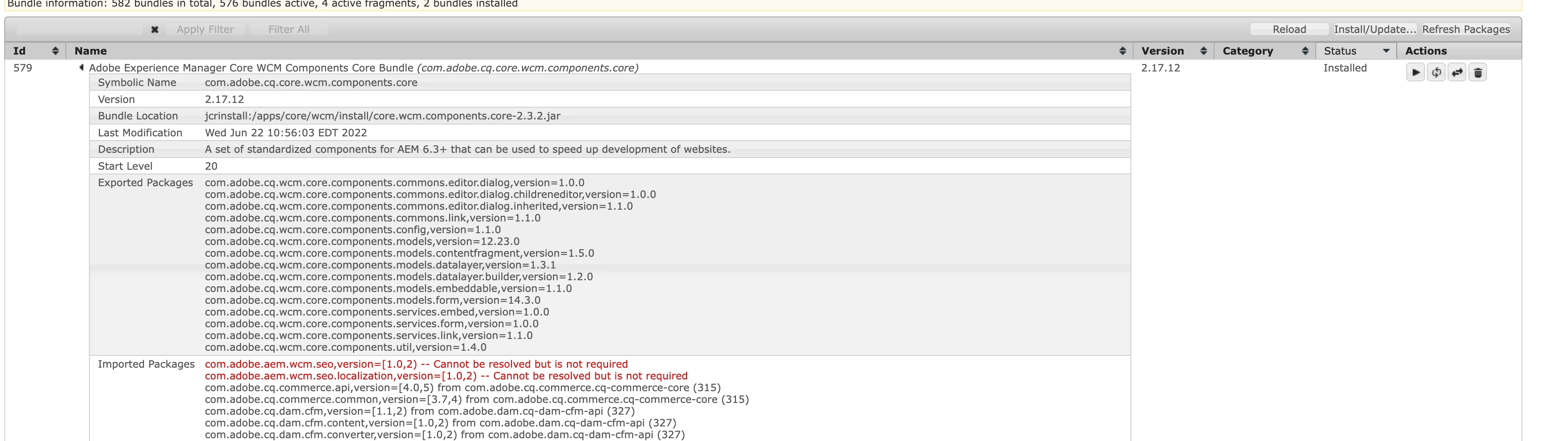Open the Status column sort arrow
1568x441 pixels.
pyautogui.click(x=1386, y=51)
